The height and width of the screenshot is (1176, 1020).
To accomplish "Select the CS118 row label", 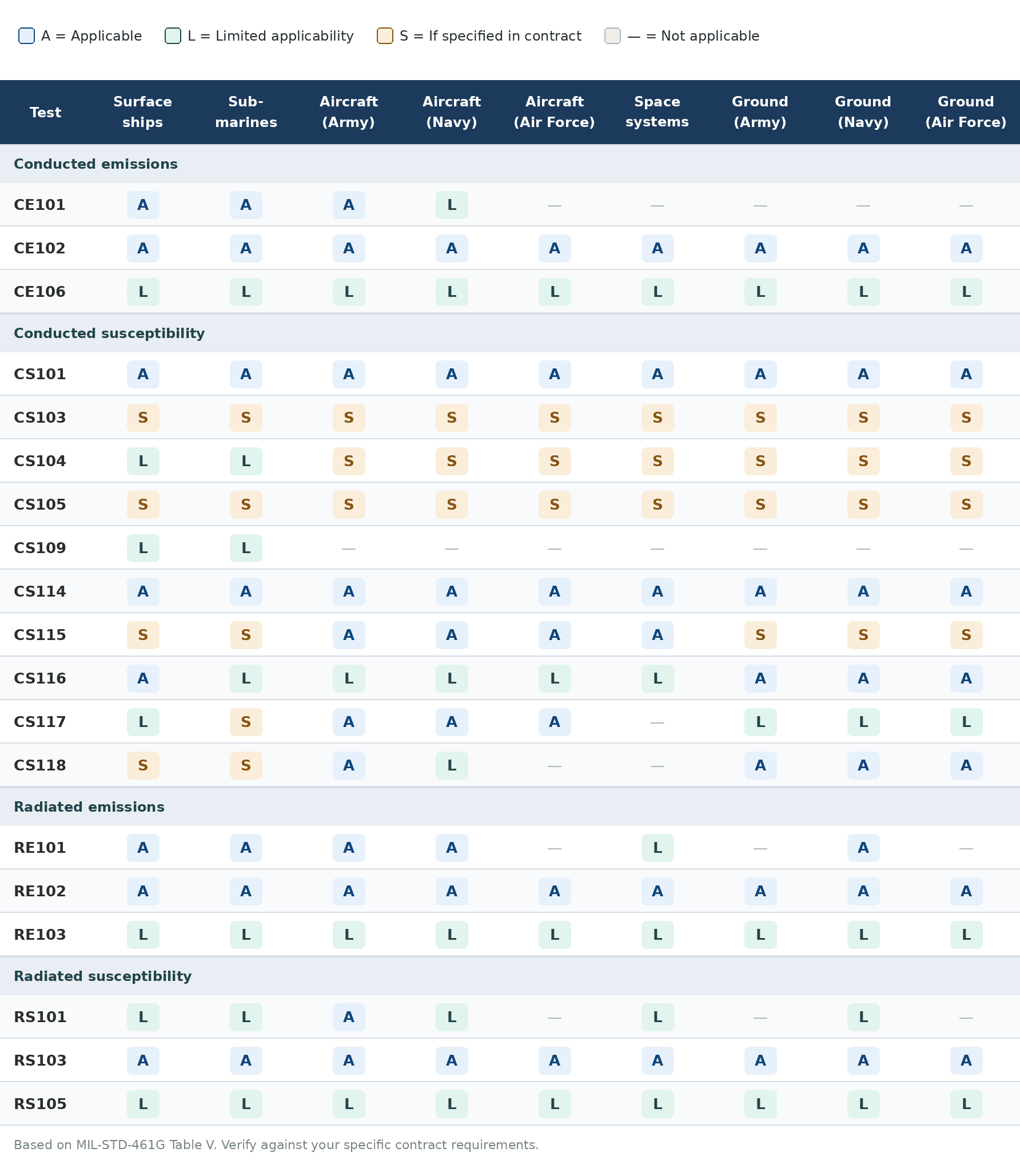I will coord(40,765).
